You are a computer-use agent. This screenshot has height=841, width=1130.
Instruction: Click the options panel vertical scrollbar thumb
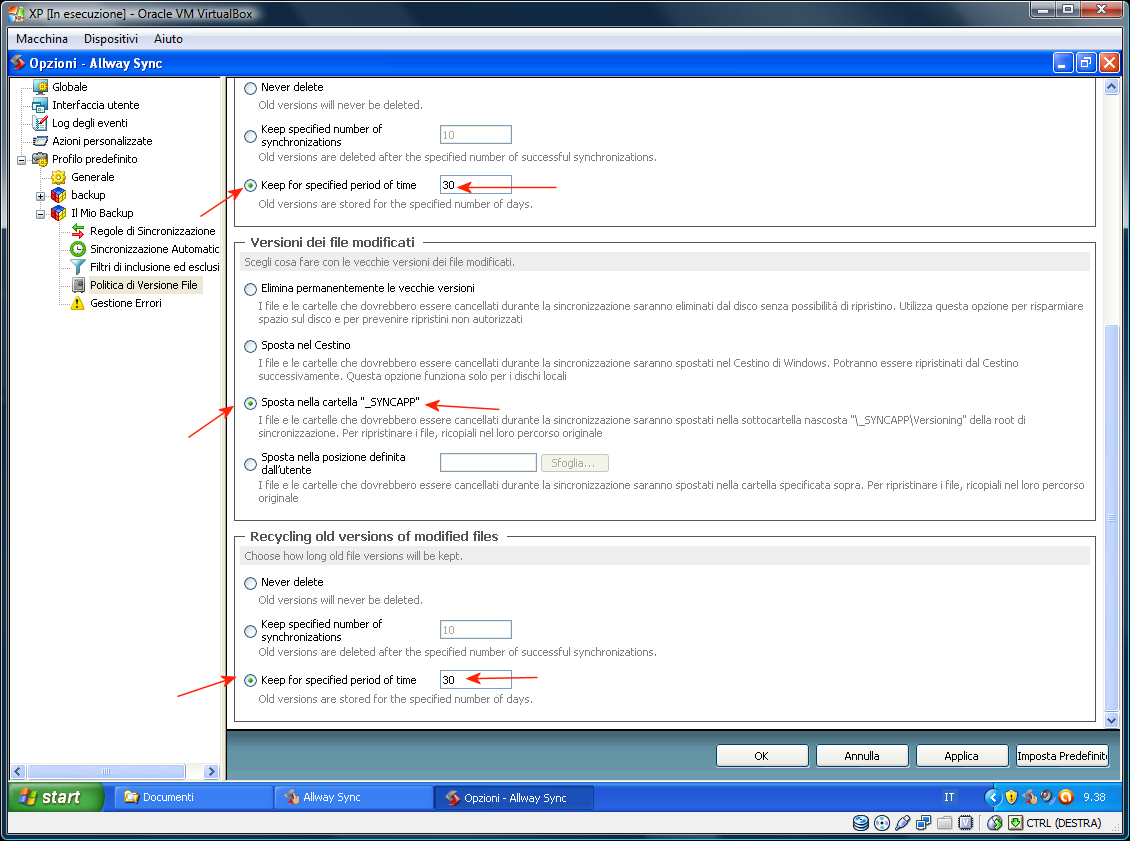click(1111, 517)
